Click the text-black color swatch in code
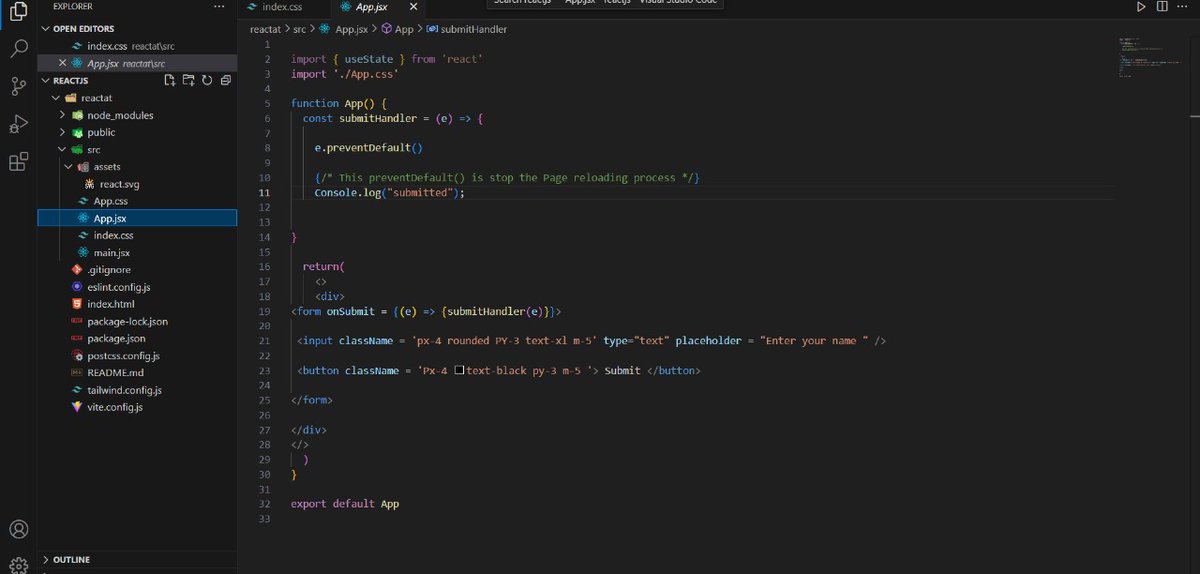Screen dimensions: 1200x574 [459, 370]
